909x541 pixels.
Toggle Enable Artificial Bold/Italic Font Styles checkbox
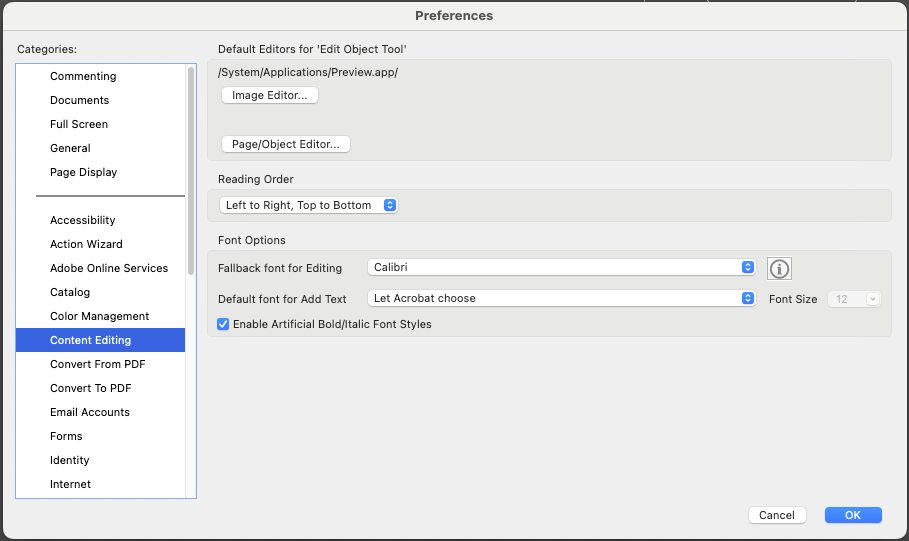click(x=223, y=324)
